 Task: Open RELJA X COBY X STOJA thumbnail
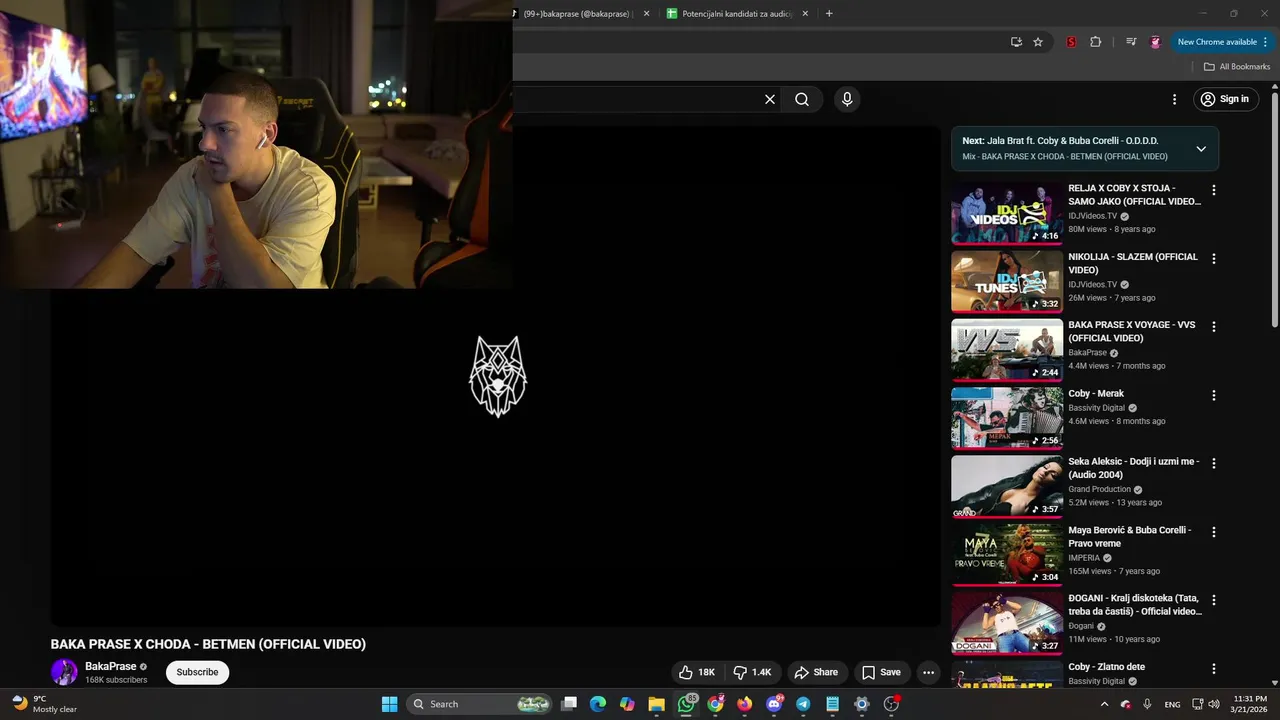click(1007, 213)
